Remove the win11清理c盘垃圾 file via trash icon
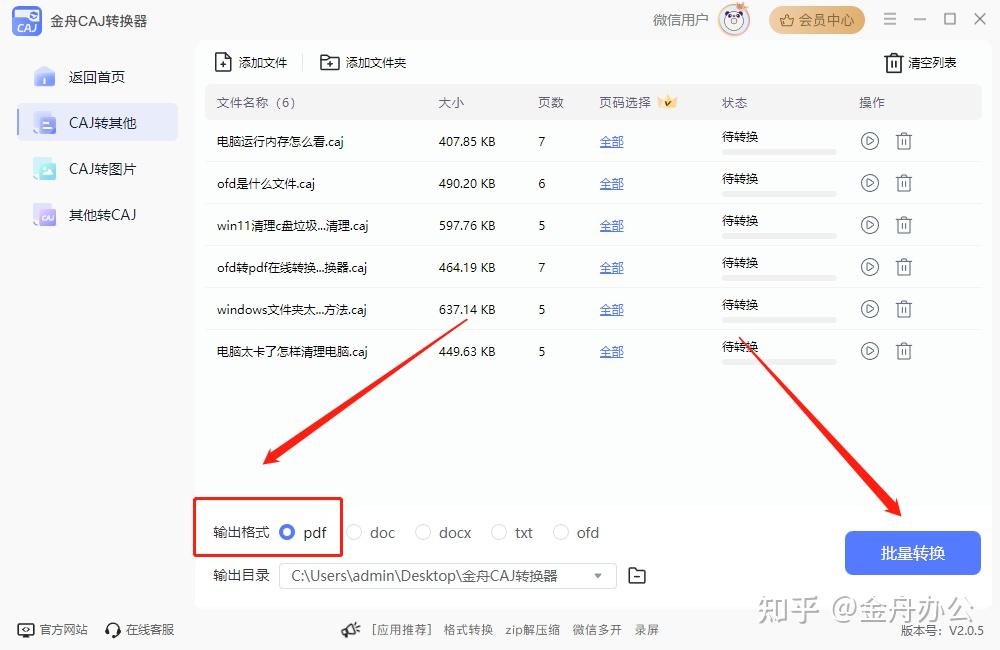The height and width of the screenshot is (650, 1000). tap(904, 225)
